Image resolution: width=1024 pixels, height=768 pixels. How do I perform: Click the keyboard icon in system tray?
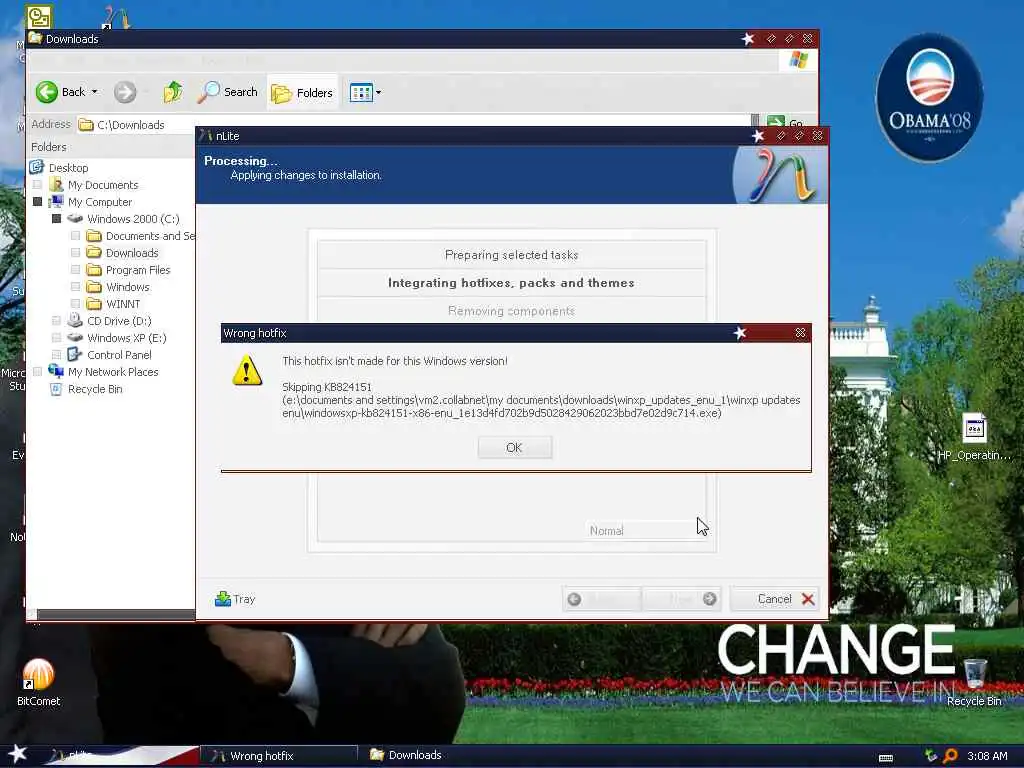(886, 758)
